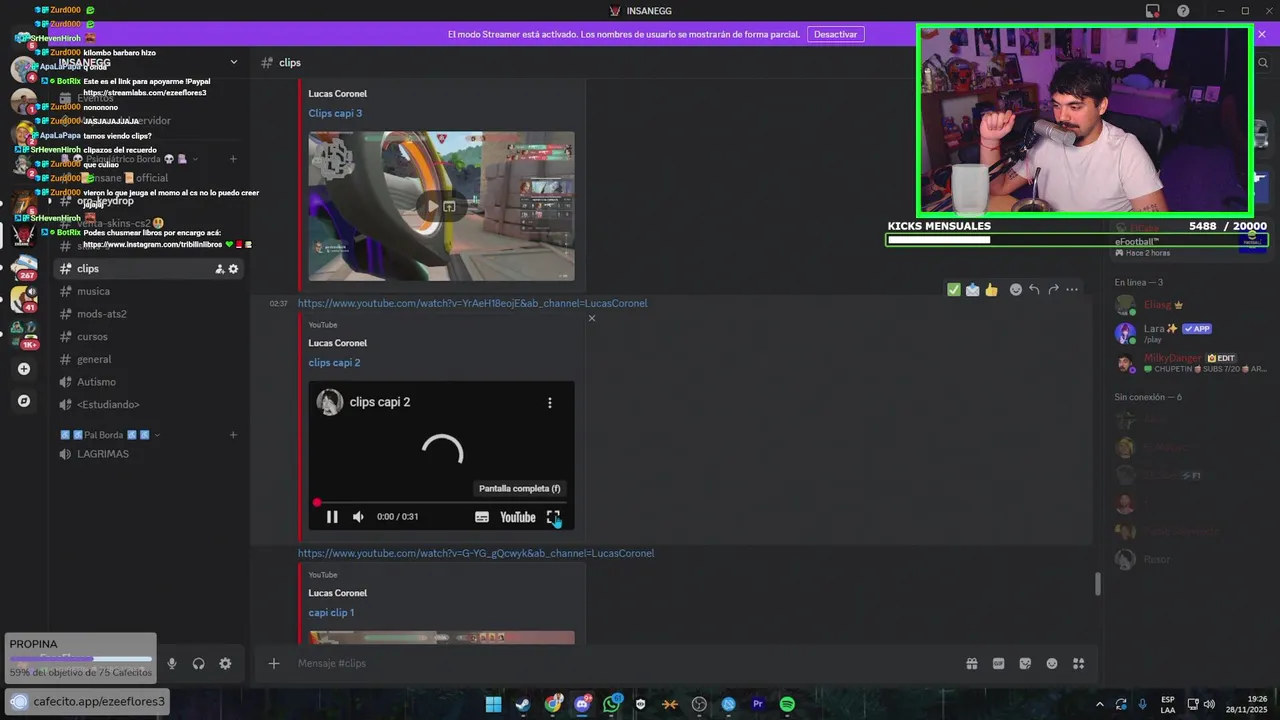1280x720 pixels.
Task: Open the gift Nitro icon
Action: pos(971,664)
